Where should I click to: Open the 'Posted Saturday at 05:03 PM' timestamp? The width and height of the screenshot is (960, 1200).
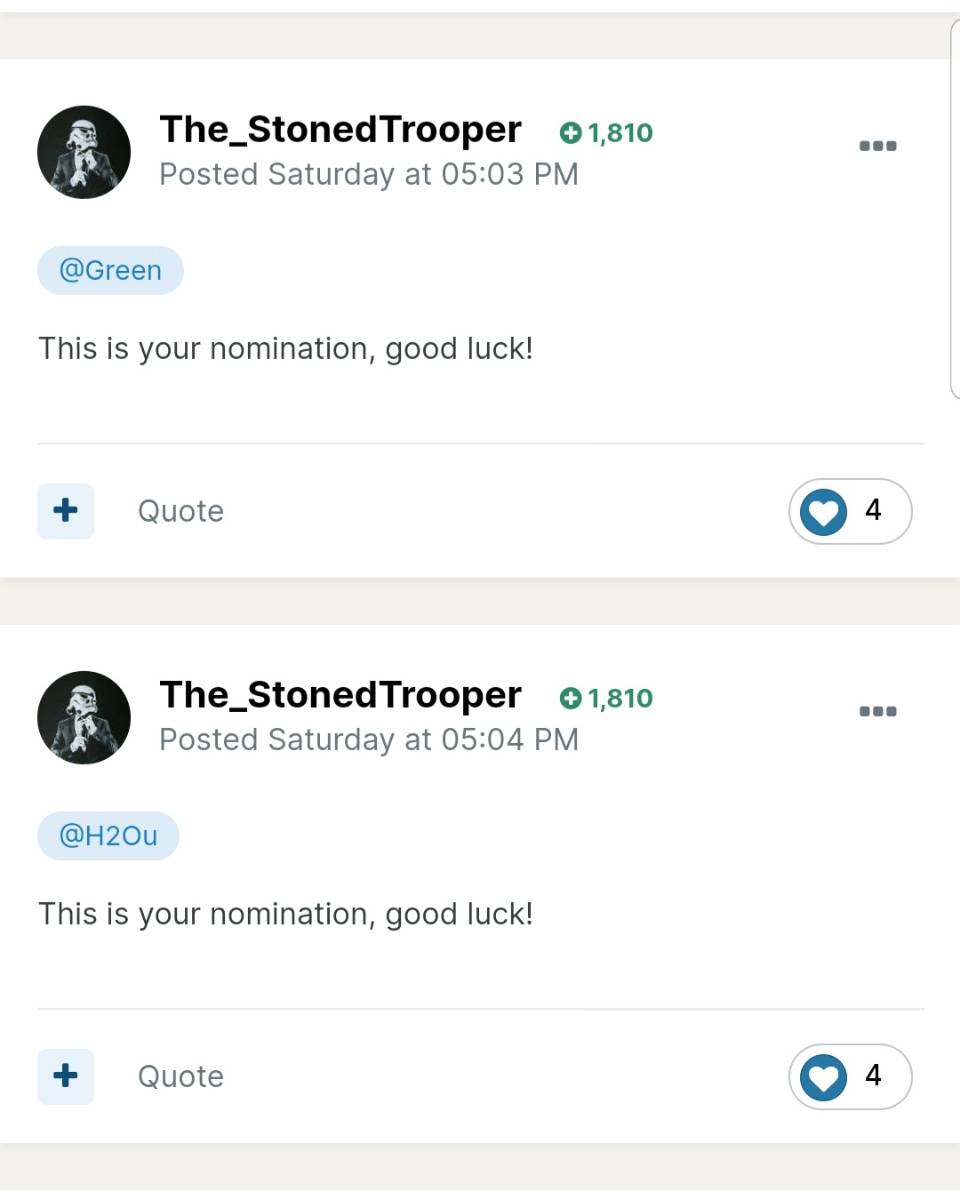[x=369, y=174]
